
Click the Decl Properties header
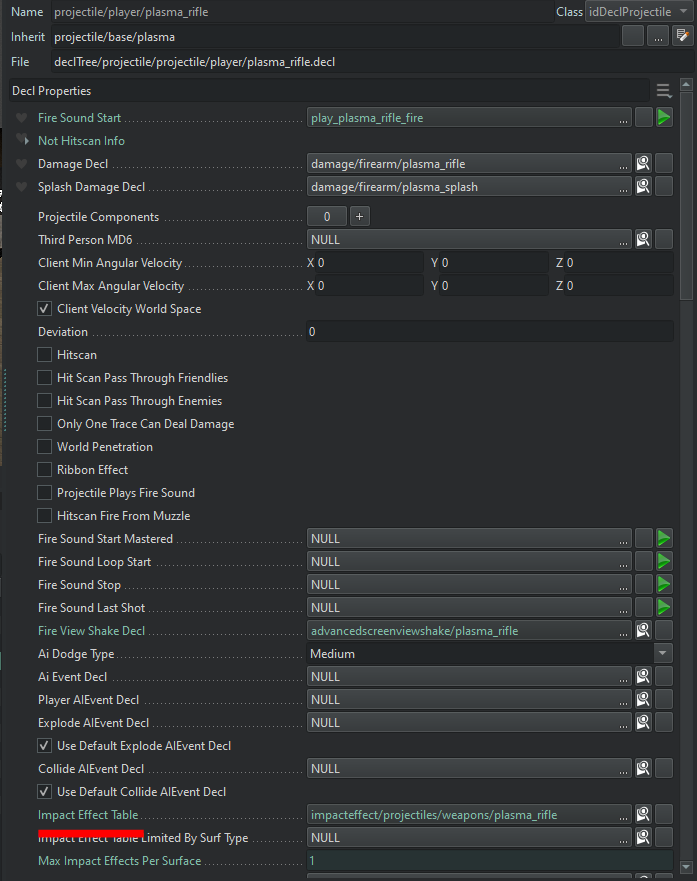click(x=329, y=90)
